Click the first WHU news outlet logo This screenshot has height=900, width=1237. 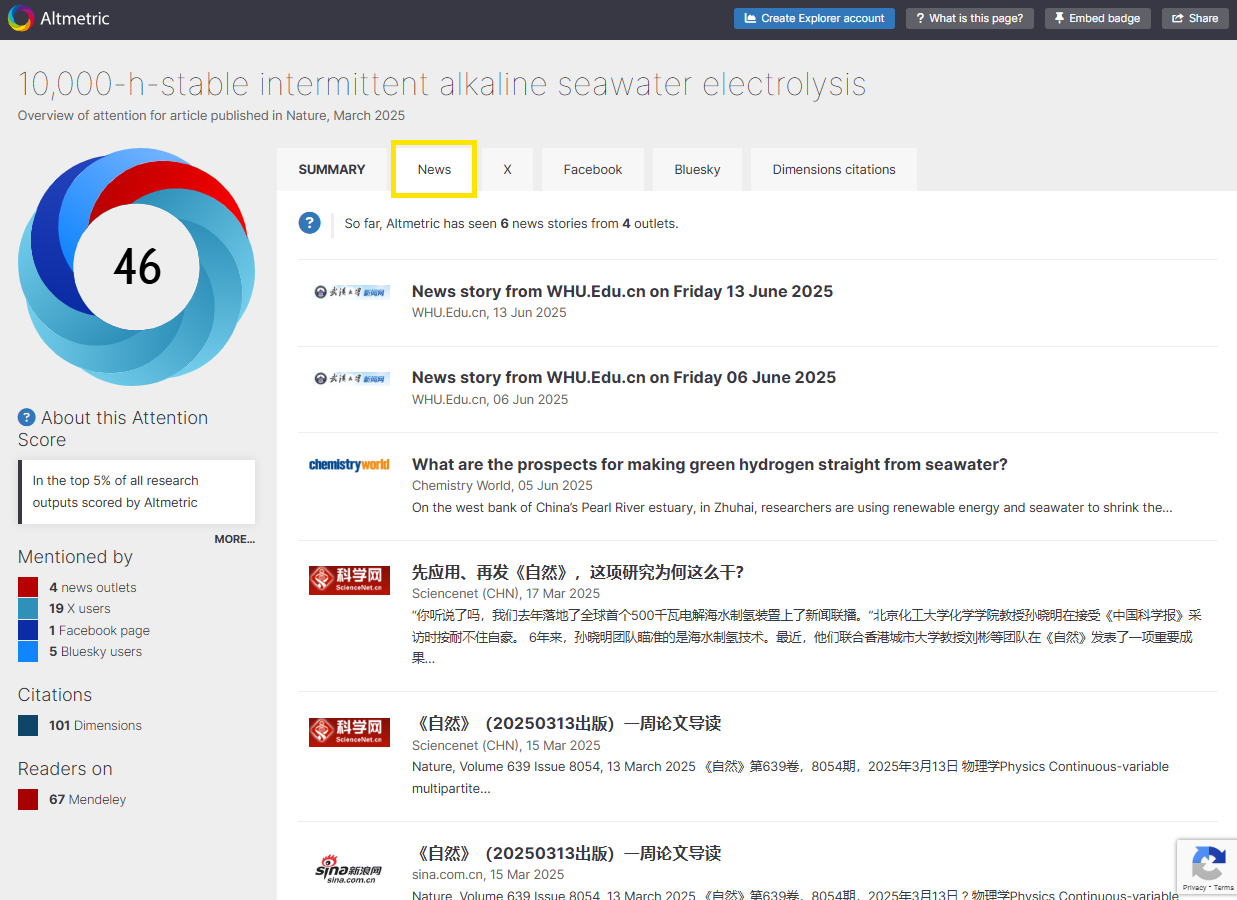coord(349,292)
